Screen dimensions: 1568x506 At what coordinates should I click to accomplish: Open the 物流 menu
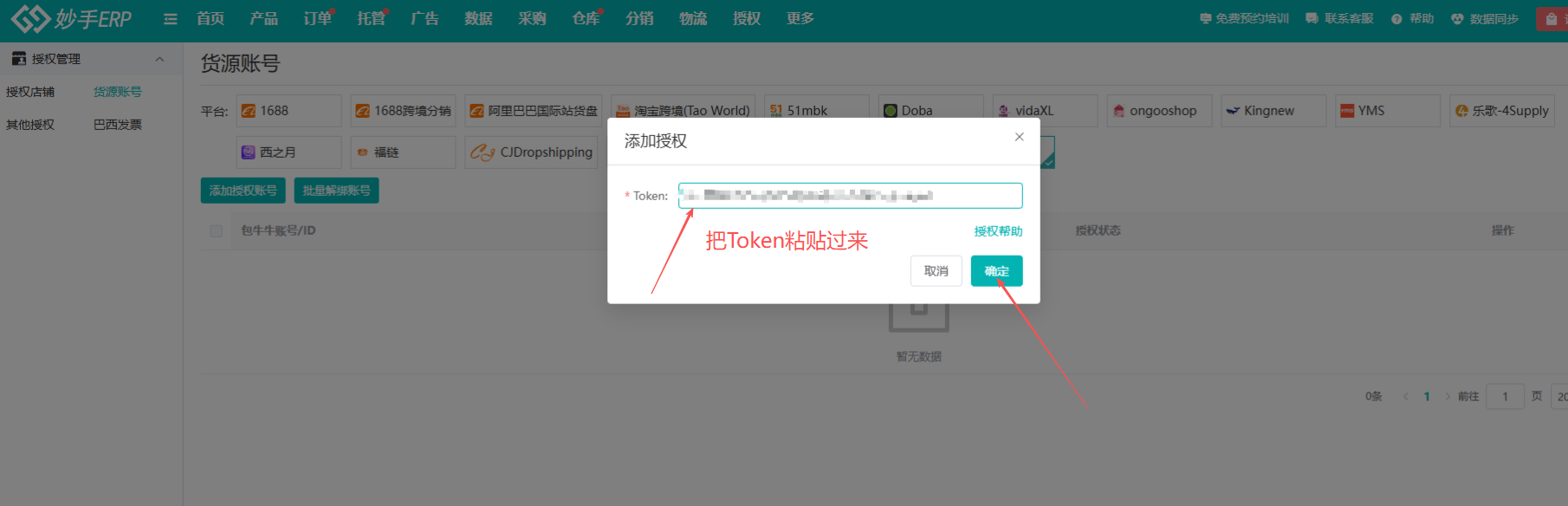[x=693, y=18]
